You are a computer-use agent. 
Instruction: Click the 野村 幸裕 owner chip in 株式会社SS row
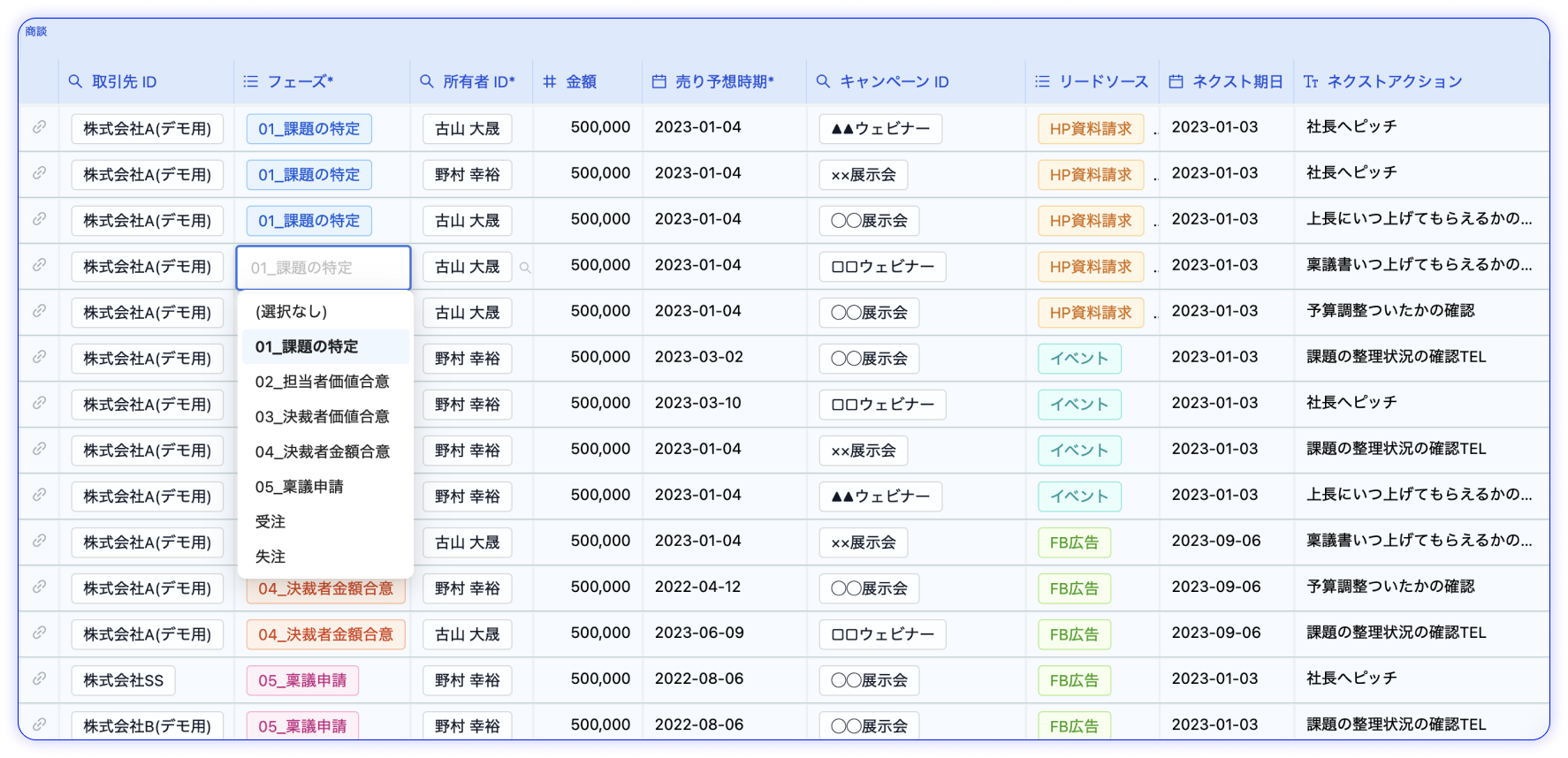[x=468, y=680]
